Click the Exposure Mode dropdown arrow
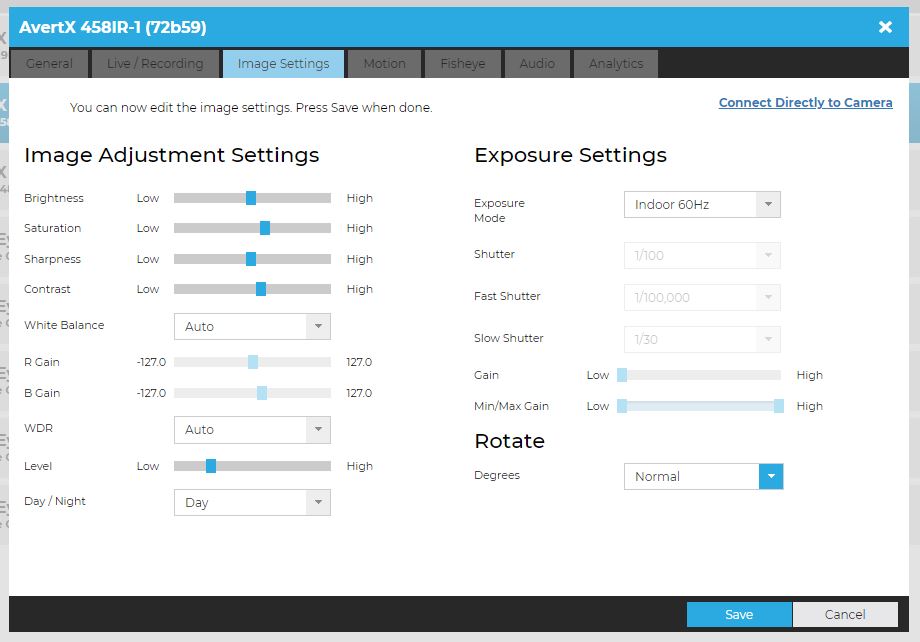This screenshot has height=642, width=920. [768, 204]
